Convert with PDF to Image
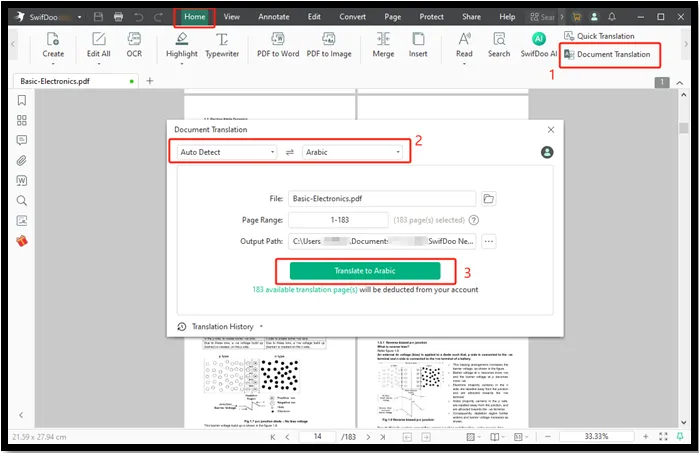Image resolution: width=699 pixels, height=453 pixels. [x=329, y=45]
